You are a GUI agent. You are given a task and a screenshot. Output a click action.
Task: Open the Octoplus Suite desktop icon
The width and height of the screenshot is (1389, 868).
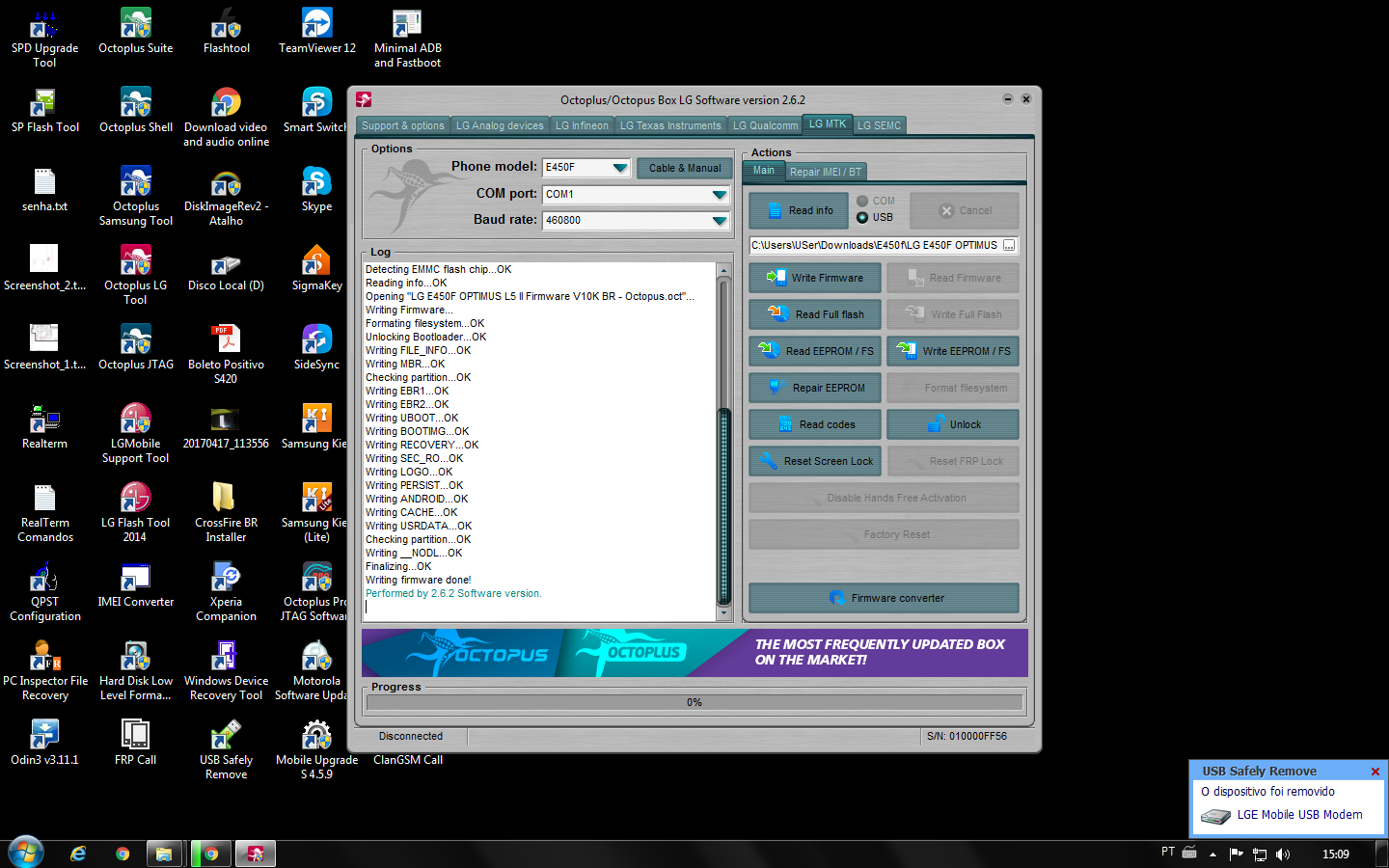[136, 31]
